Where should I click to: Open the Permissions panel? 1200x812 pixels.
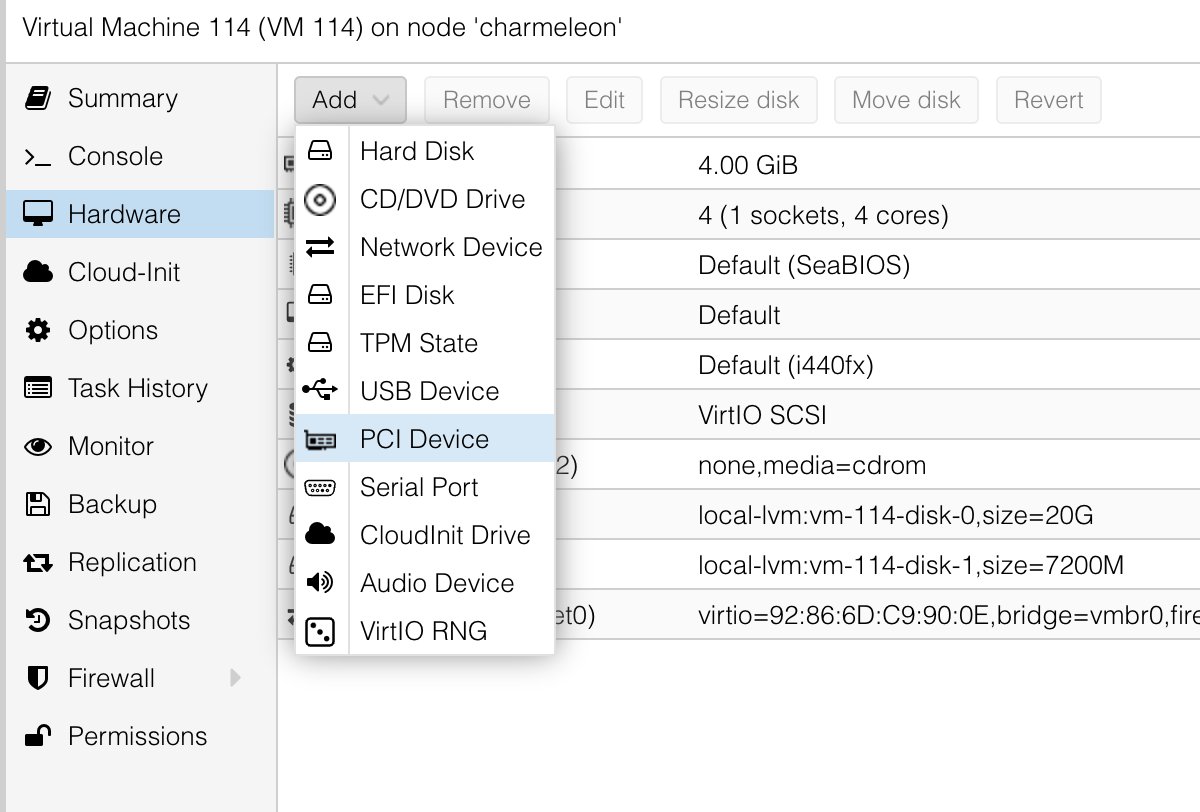pos(137,736)
